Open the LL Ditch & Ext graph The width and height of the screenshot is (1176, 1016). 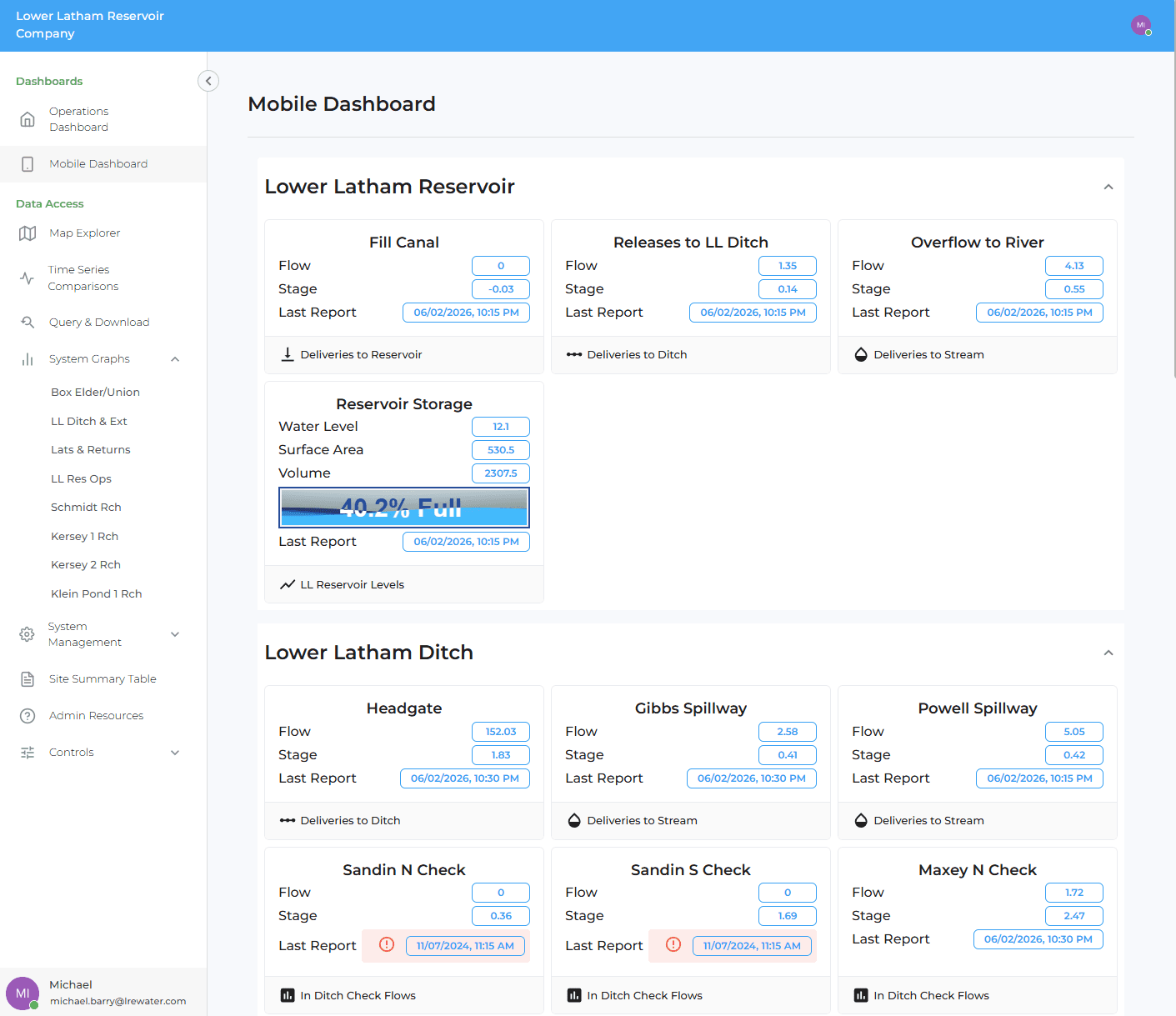89,421
